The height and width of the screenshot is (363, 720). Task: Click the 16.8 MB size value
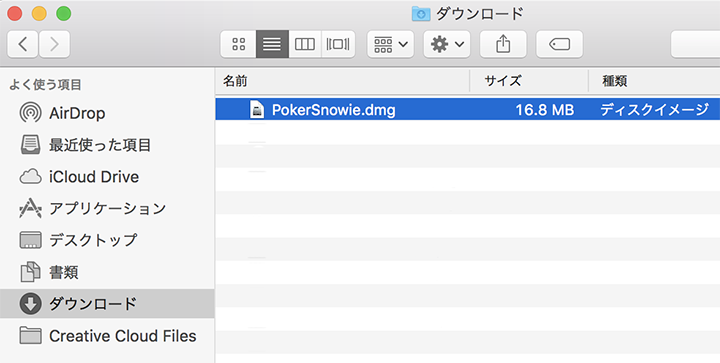545,110
